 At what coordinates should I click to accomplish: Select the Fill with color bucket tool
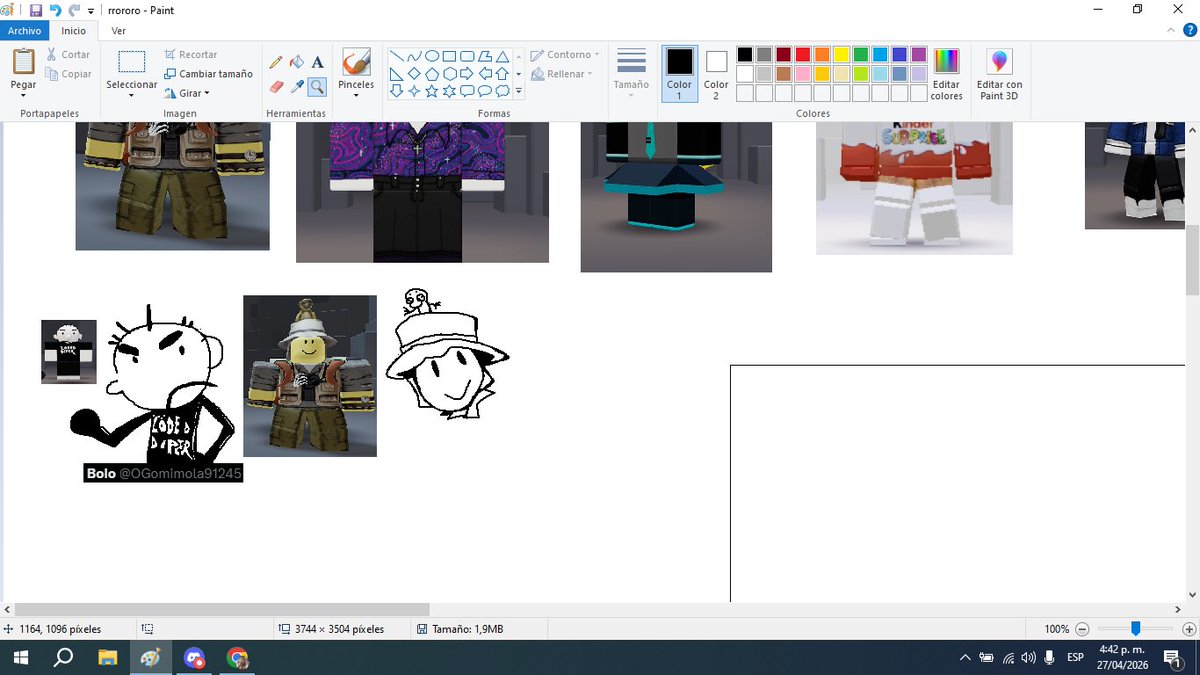click(297, 63)
